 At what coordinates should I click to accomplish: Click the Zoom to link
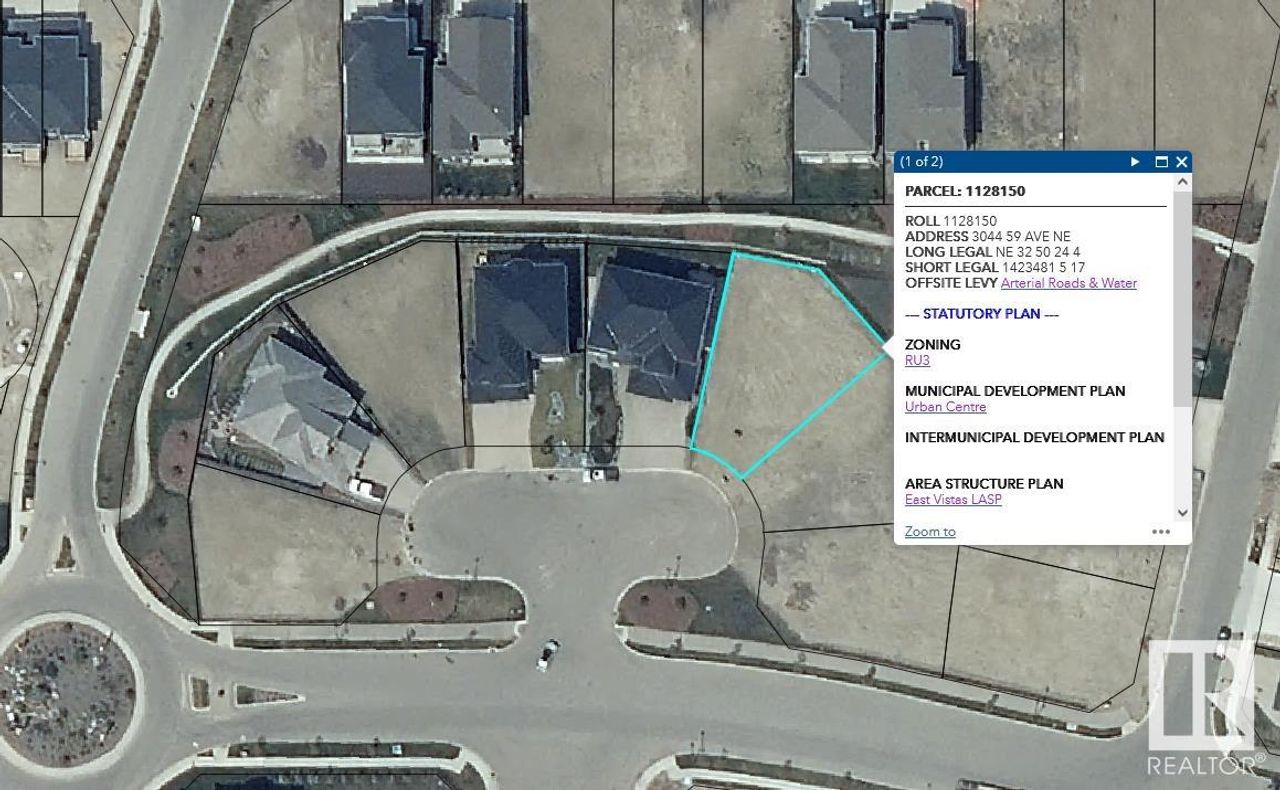930,532
